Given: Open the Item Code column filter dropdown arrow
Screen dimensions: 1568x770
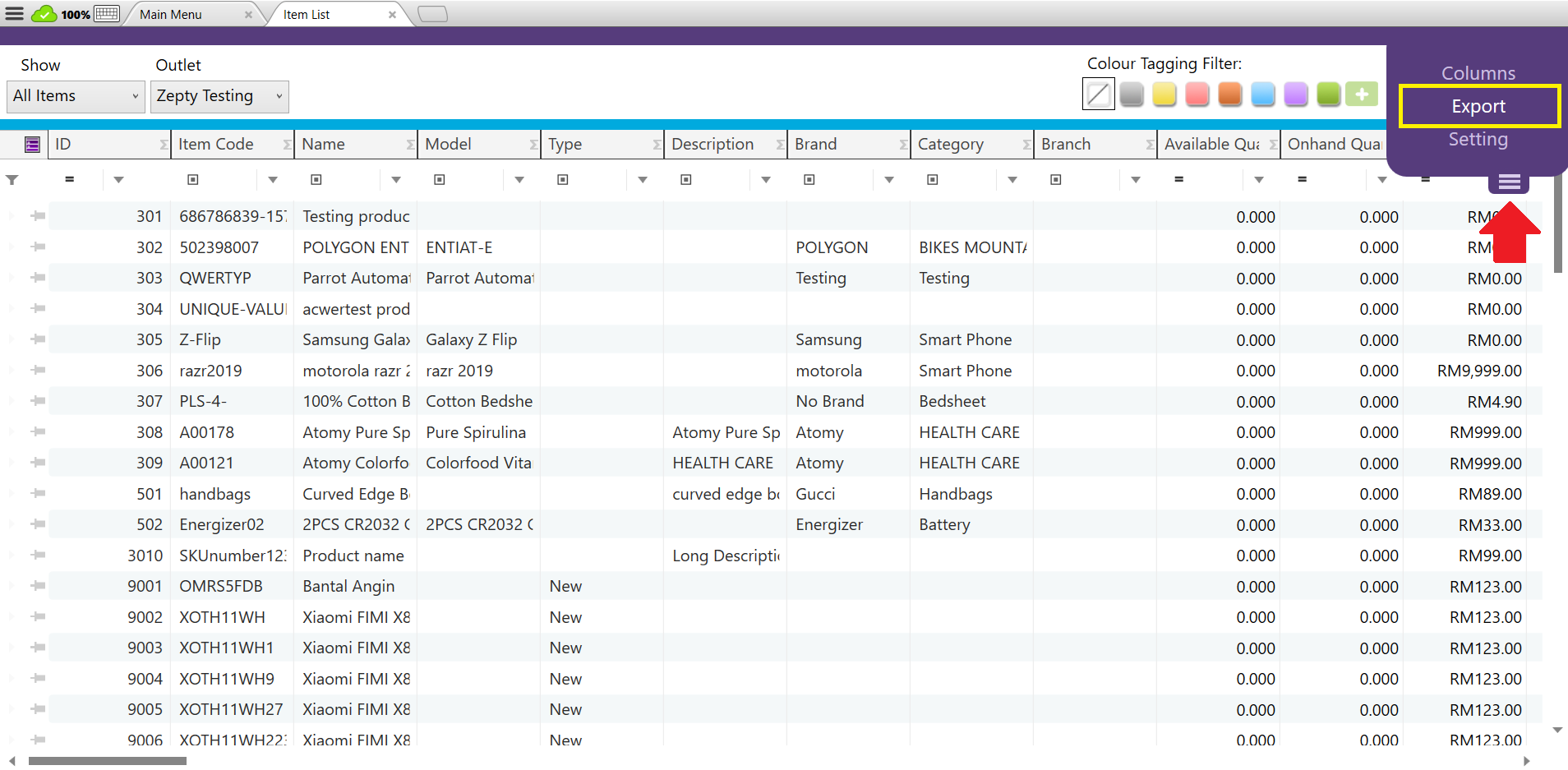Looking at the screenshot, I should click(273, 180).
